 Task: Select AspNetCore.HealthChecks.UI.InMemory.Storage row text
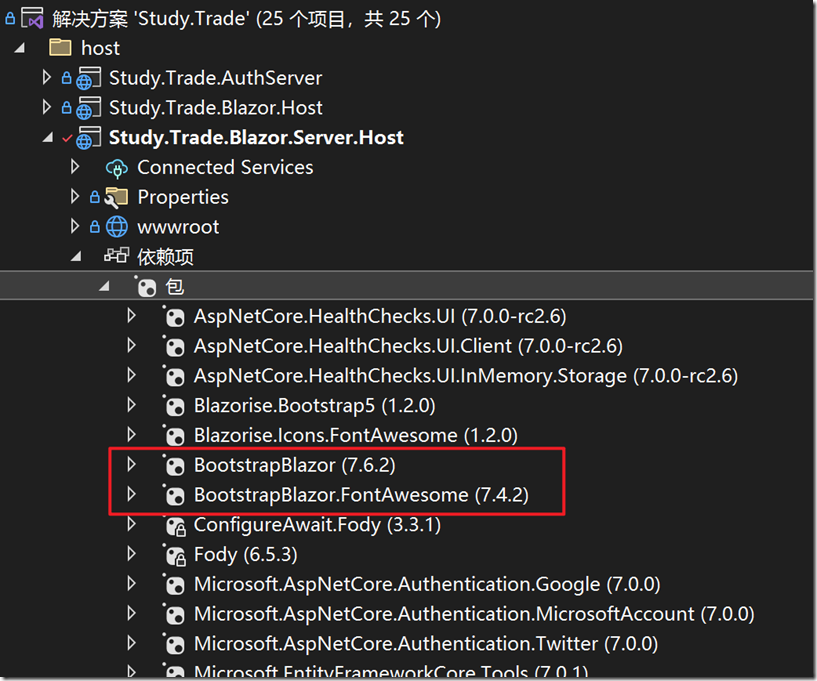point(466,376)
